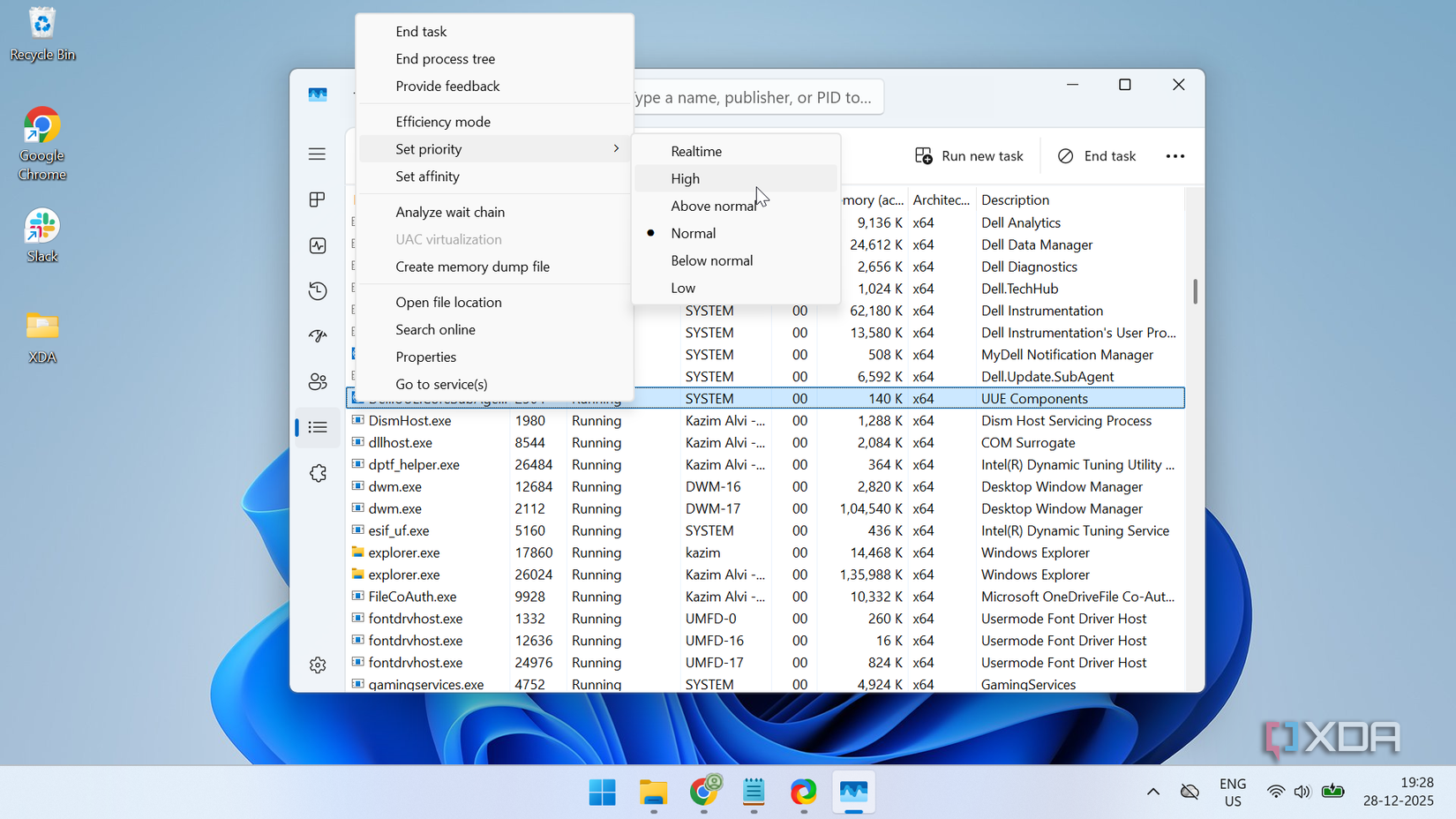The height and width of the screenshot is (819, 1456).
Task: Select the DismHost.exe process row
Action: coord(765,421)
